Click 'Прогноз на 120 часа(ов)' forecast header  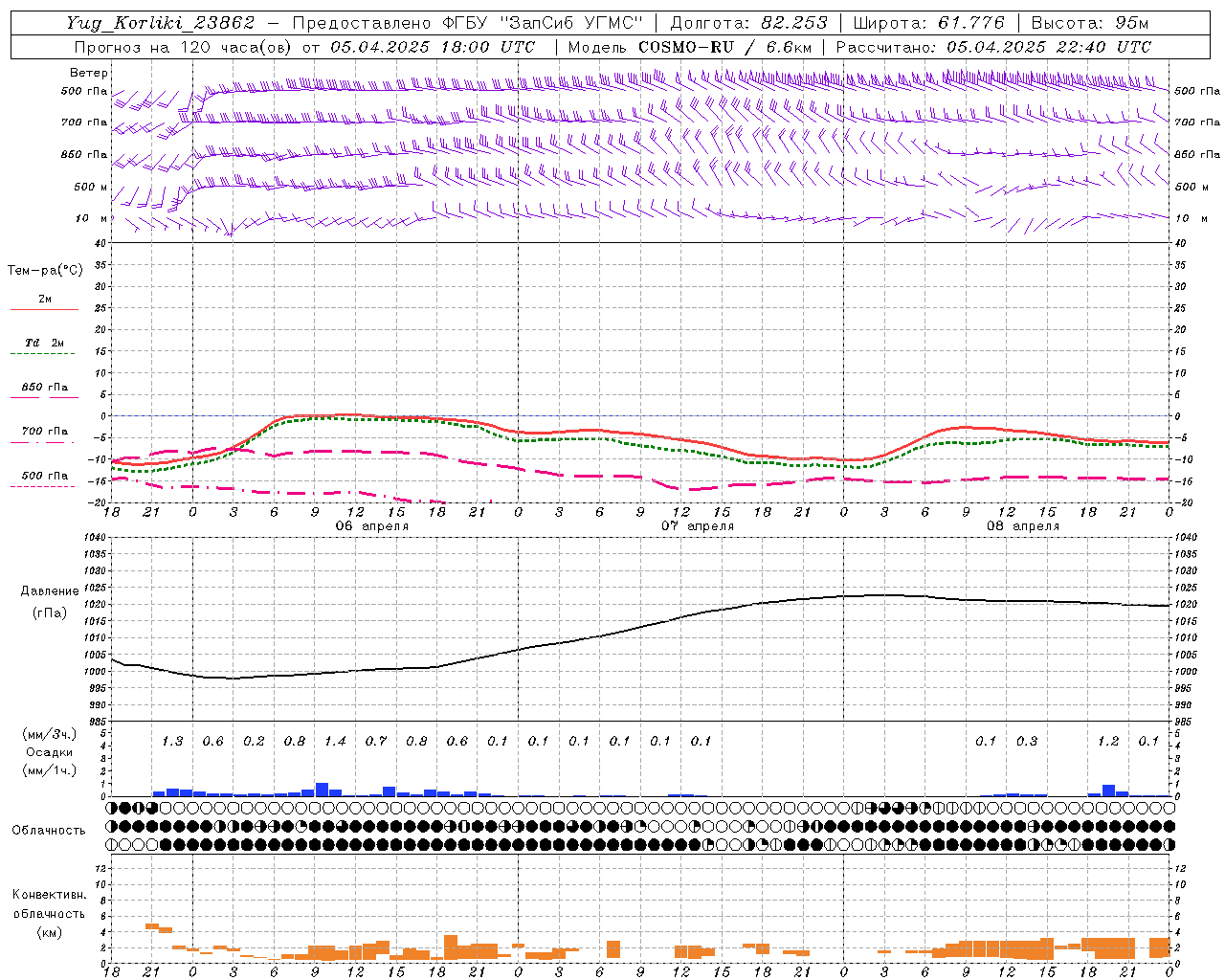coord(185,47)
